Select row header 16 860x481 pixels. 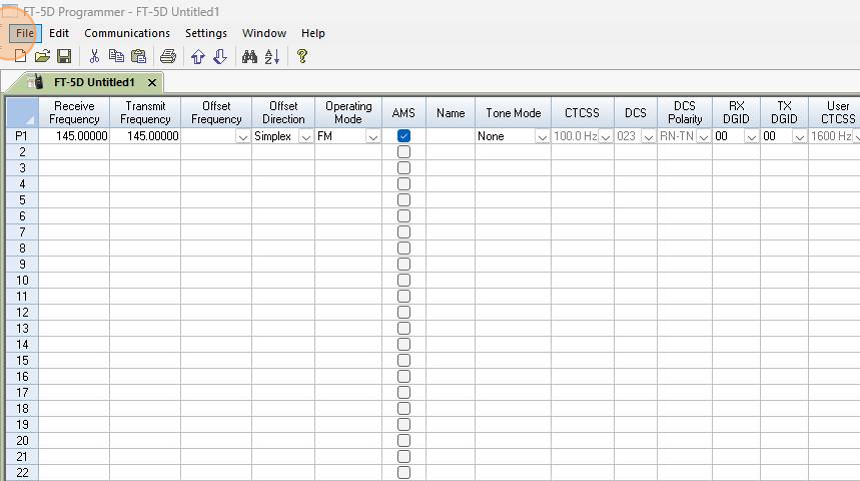pyautogui.click(x=22, y=376)
